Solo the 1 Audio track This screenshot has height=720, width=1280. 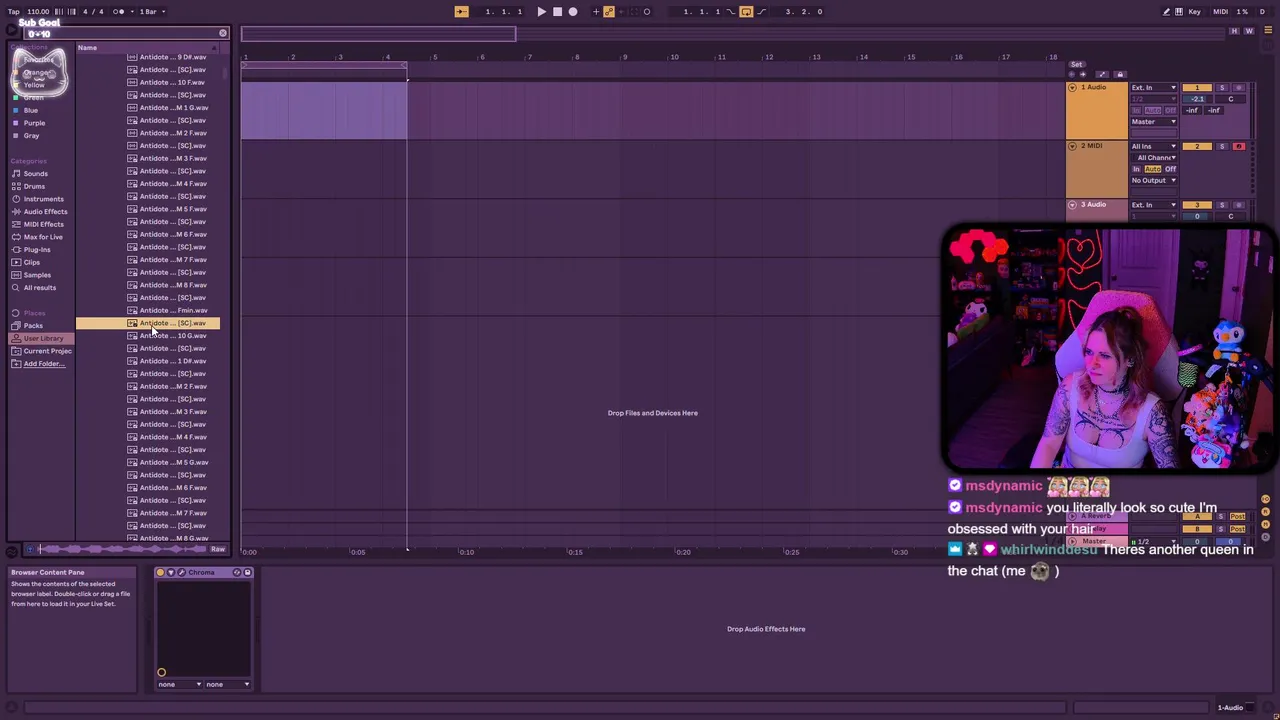(1222, 88)
